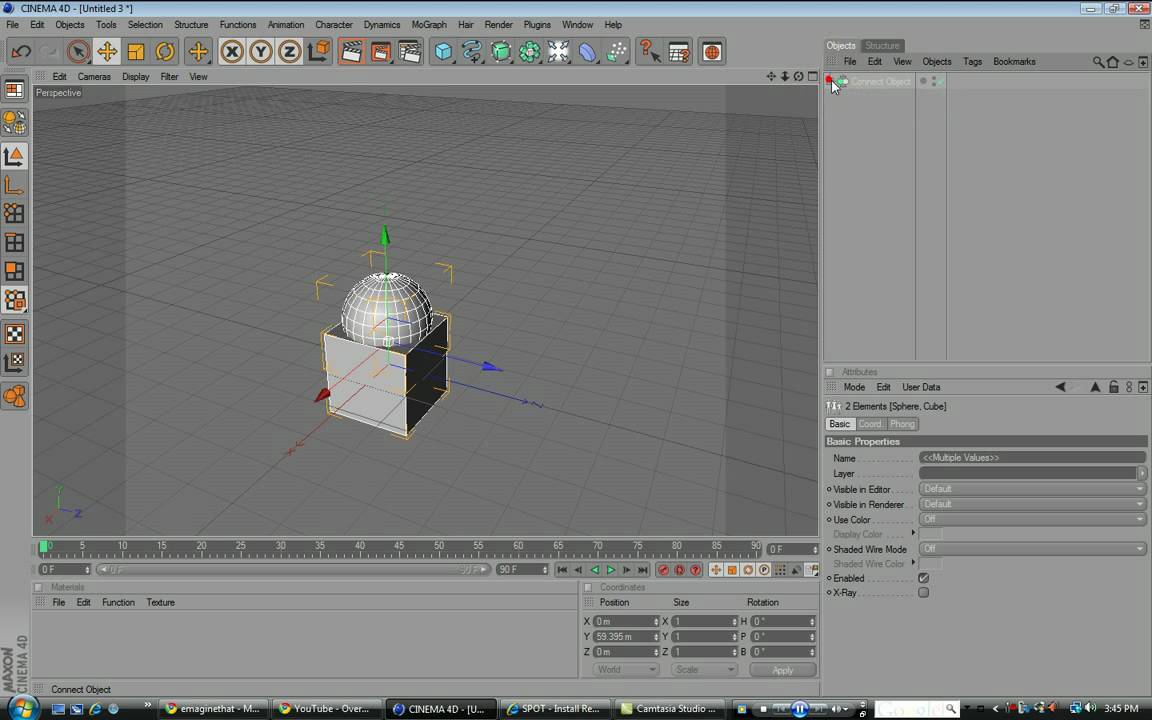Switch to the Structure tab

click(x=882, y=46)
